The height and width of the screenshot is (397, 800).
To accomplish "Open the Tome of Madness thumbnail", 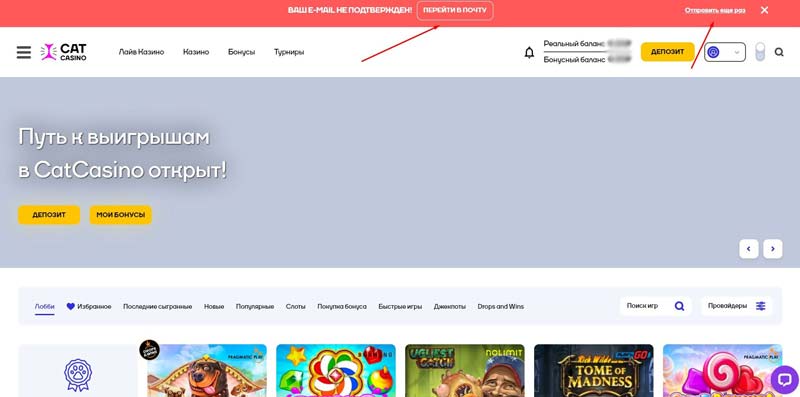I will pyautogui.click(x=594, y=371).
